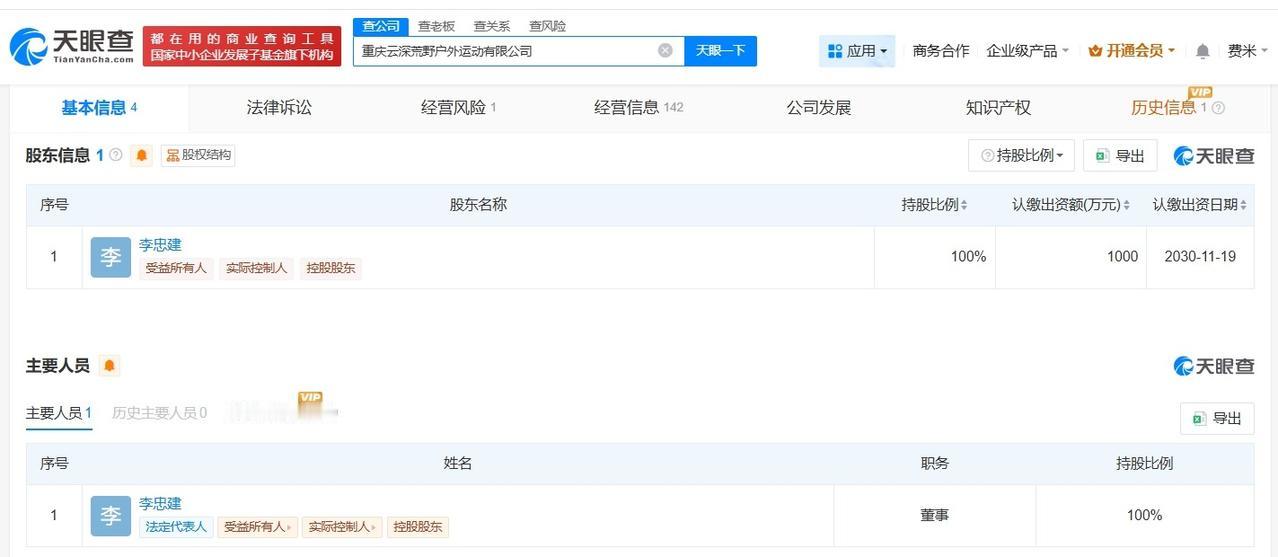Click the 股东名称 column header
Screen dimensions: 1278x557
(478, 205)
